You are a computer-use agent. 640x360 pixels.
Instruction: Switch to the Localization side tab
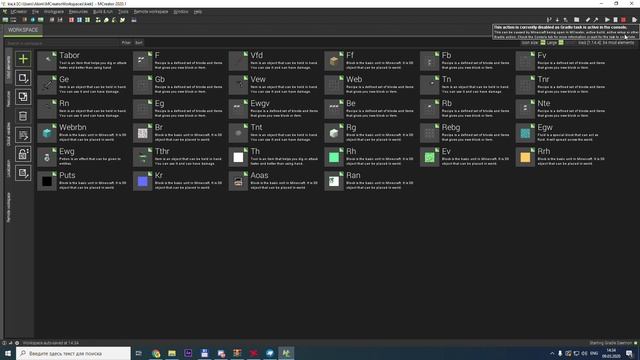tap(8, 168)
